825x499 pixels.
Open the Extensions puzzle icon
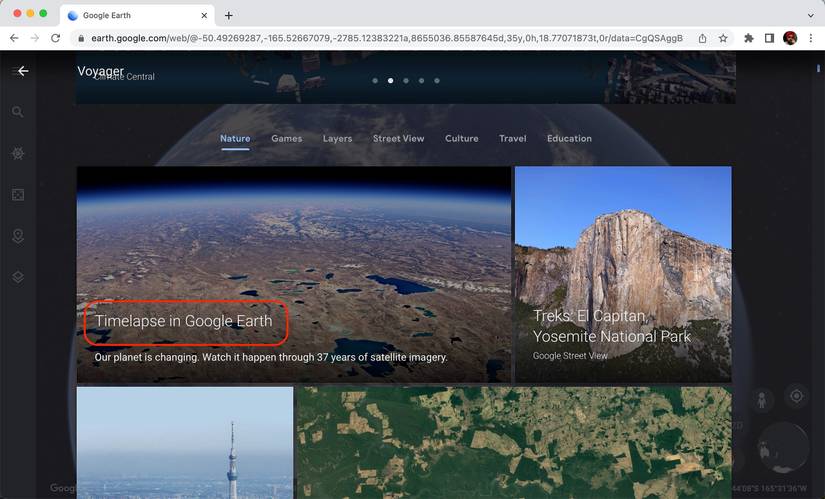click(x=749, y=38)
